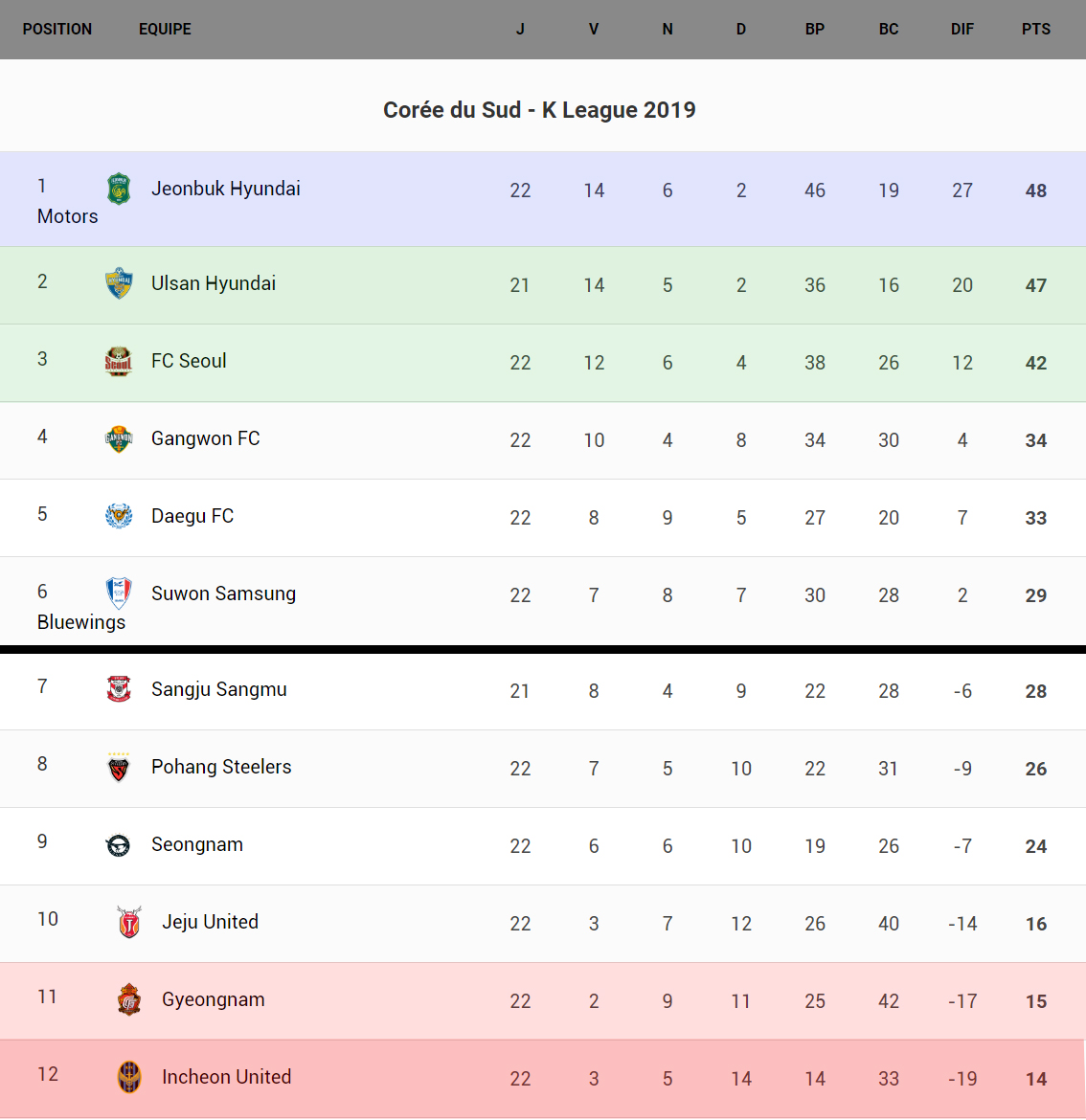
Task: Click the Pohang Steelers badge icon
Action: [119, 767]
